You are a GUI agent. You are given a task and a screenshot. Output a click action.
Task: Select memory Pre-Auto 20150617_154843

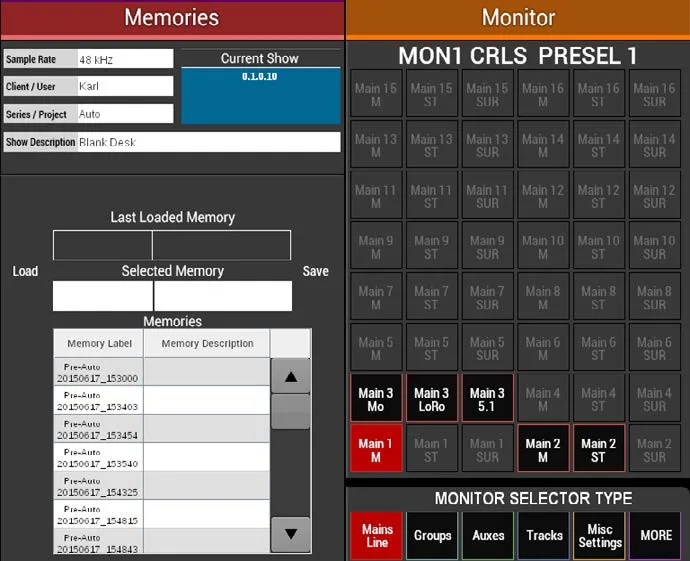coord(162,541)
